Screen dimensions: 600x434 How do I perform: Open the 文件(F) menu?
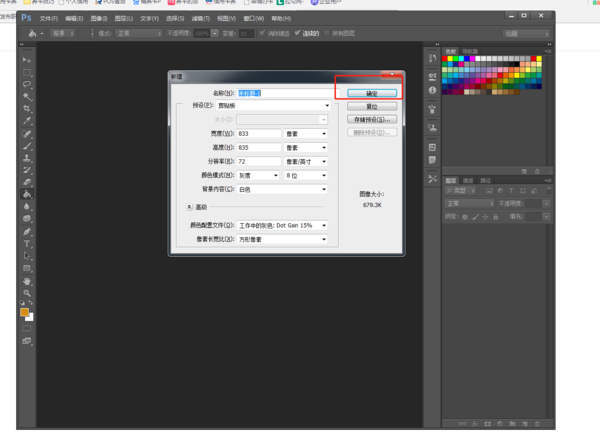click(x=49, y=18)
